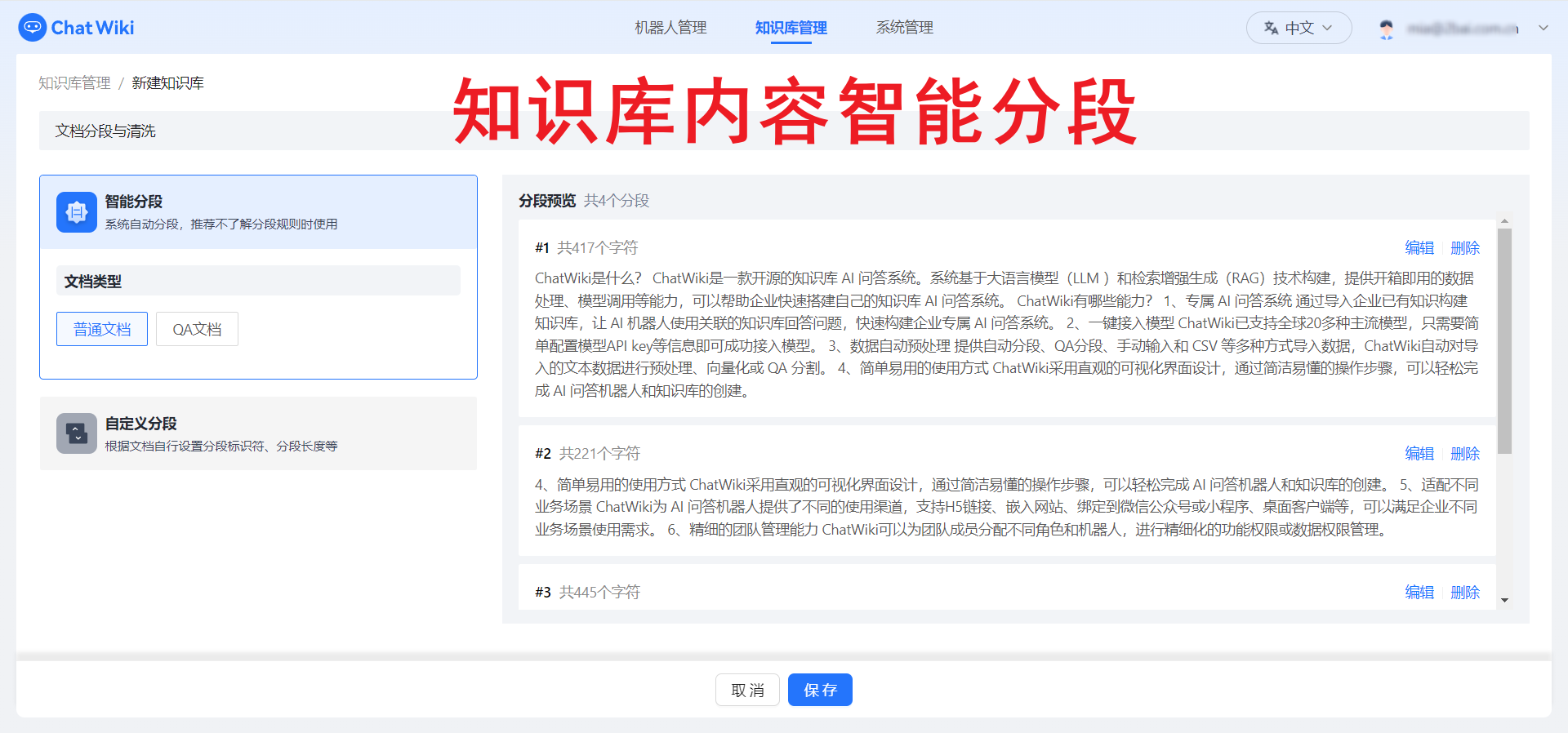Image resolution: width=1568 pixels, height=733 pixels.
Task: Go to 知识库管理 breadcrumb link
Action: pos(74,83)
